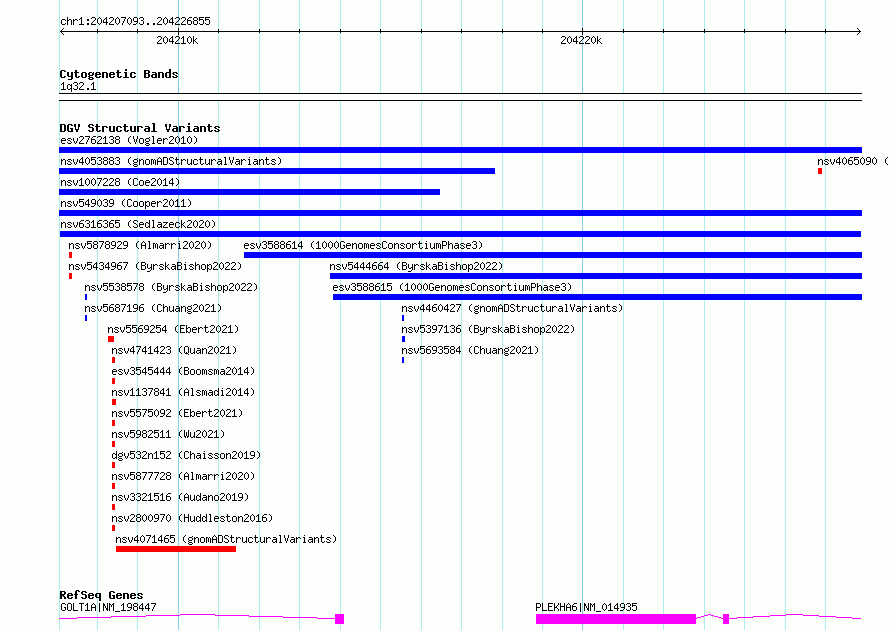The width and height of the screenshot is (890, 630).
Task: Open esv3588614 (1000GenomesConsortiumPhase3) label
Action: pyautogui.click(x=363, y=245)
